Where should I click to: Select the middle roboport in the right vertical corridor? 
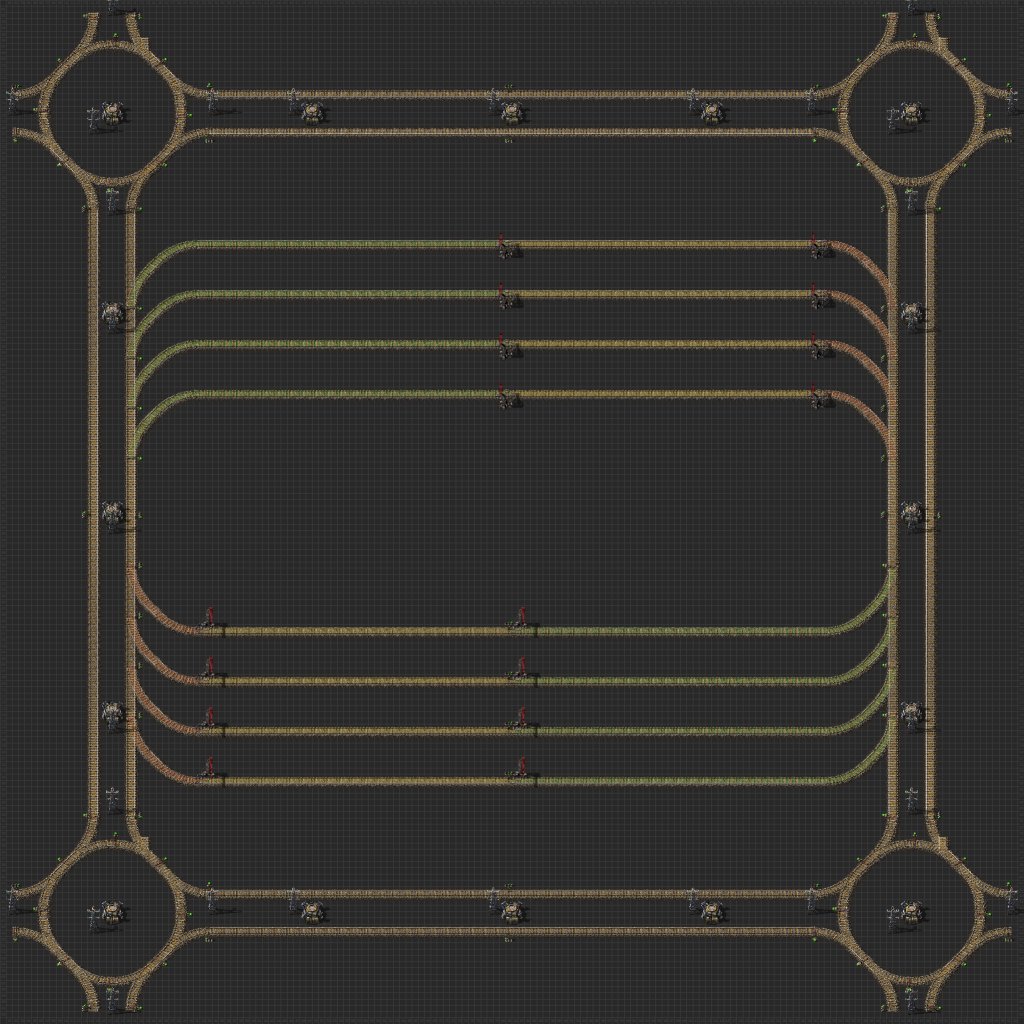coord(912,513)
